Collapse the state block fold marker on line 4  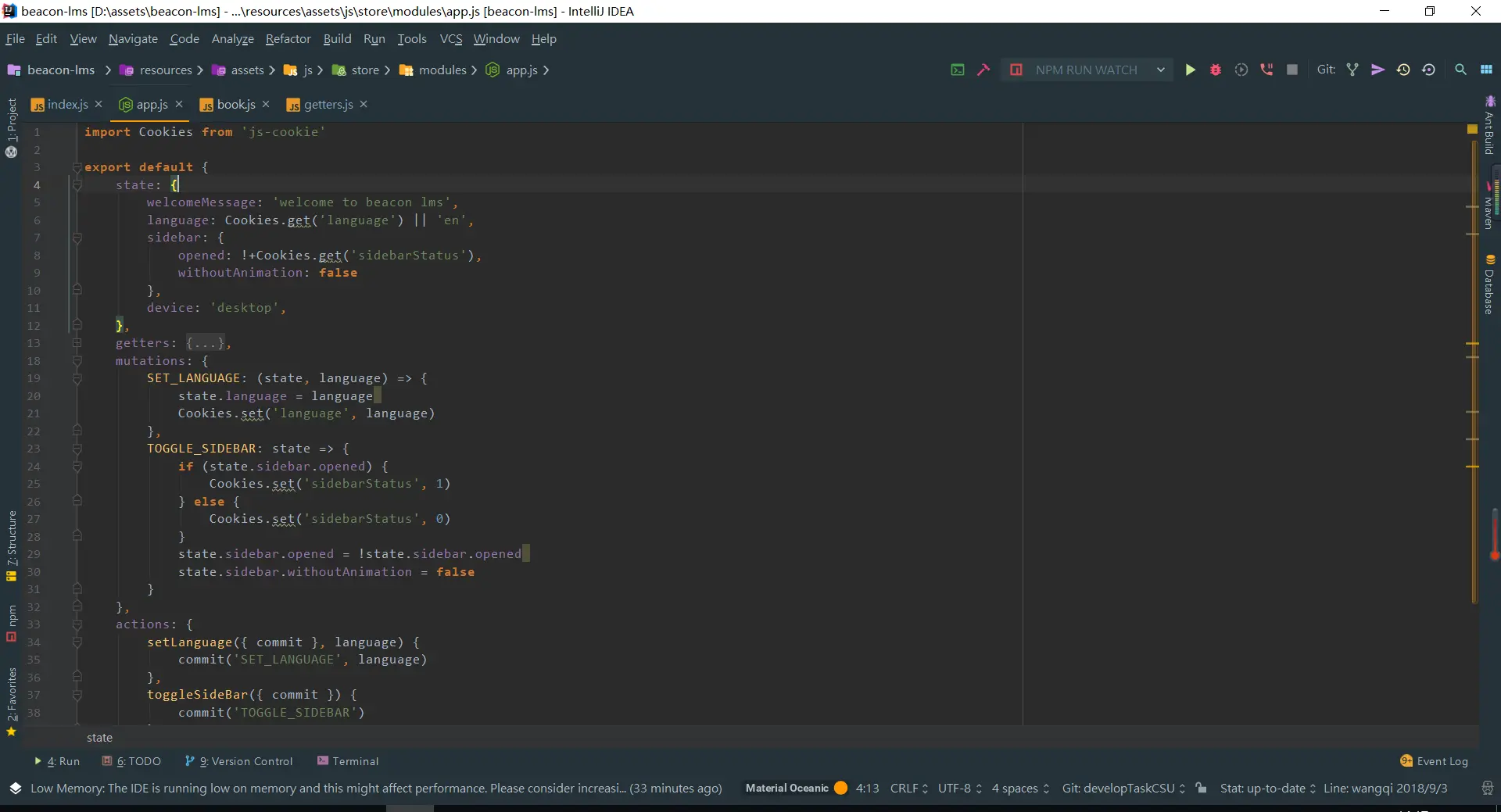pyautogui.click(x=77, y=185)
